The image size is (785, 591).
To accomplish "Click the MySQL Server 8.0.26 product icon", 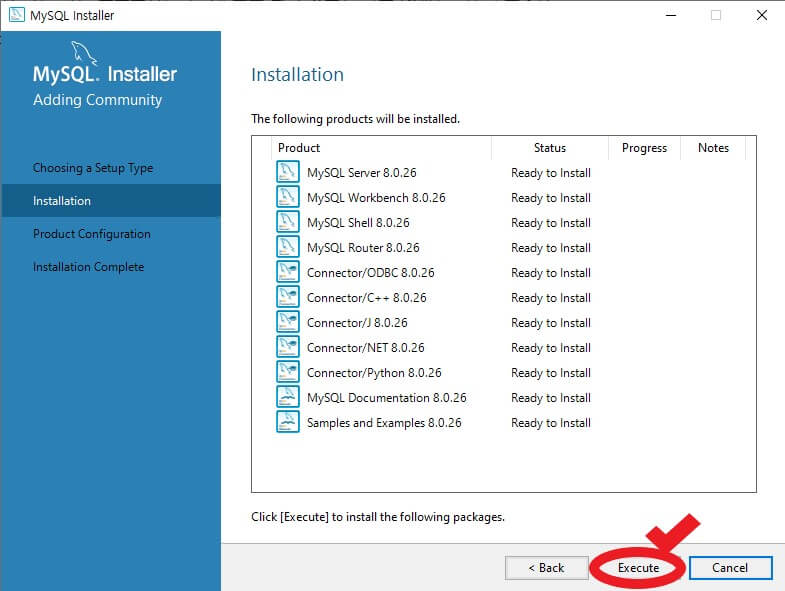I will pos(288,171).
